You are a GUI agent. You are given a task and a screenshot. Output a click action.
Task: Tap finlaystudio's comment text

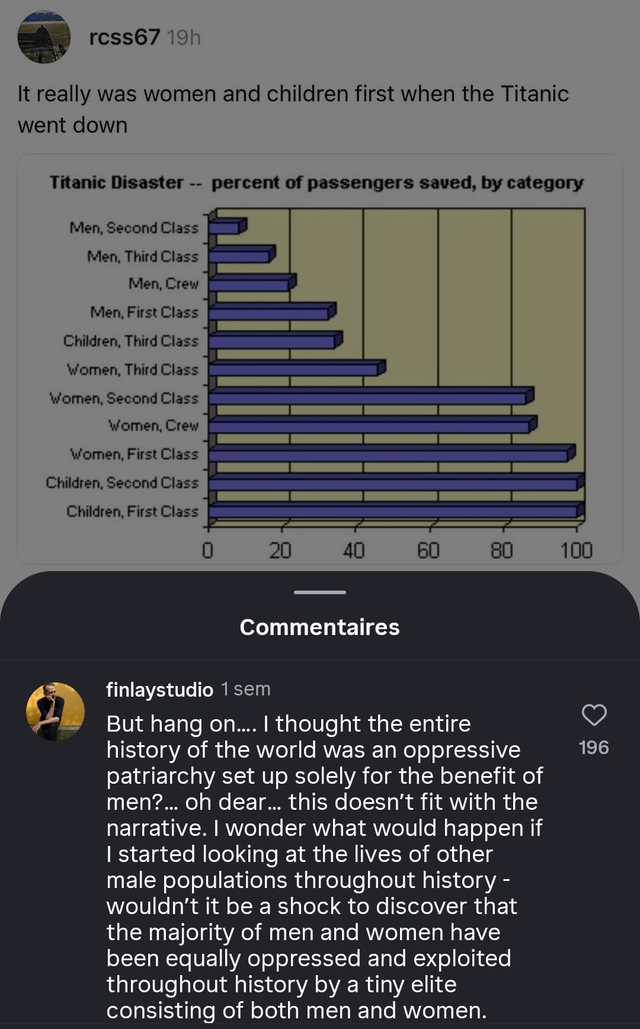[x=325, y=867]
